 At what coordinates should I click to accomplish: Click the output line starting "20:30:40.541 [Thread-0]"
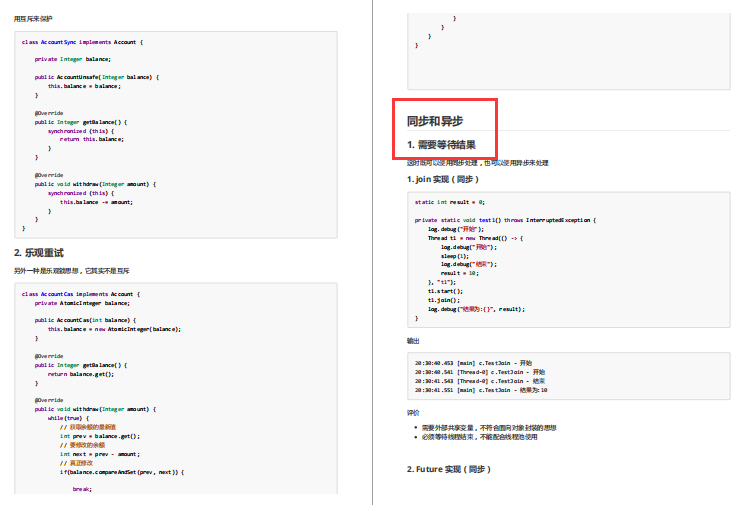[480, 372]
